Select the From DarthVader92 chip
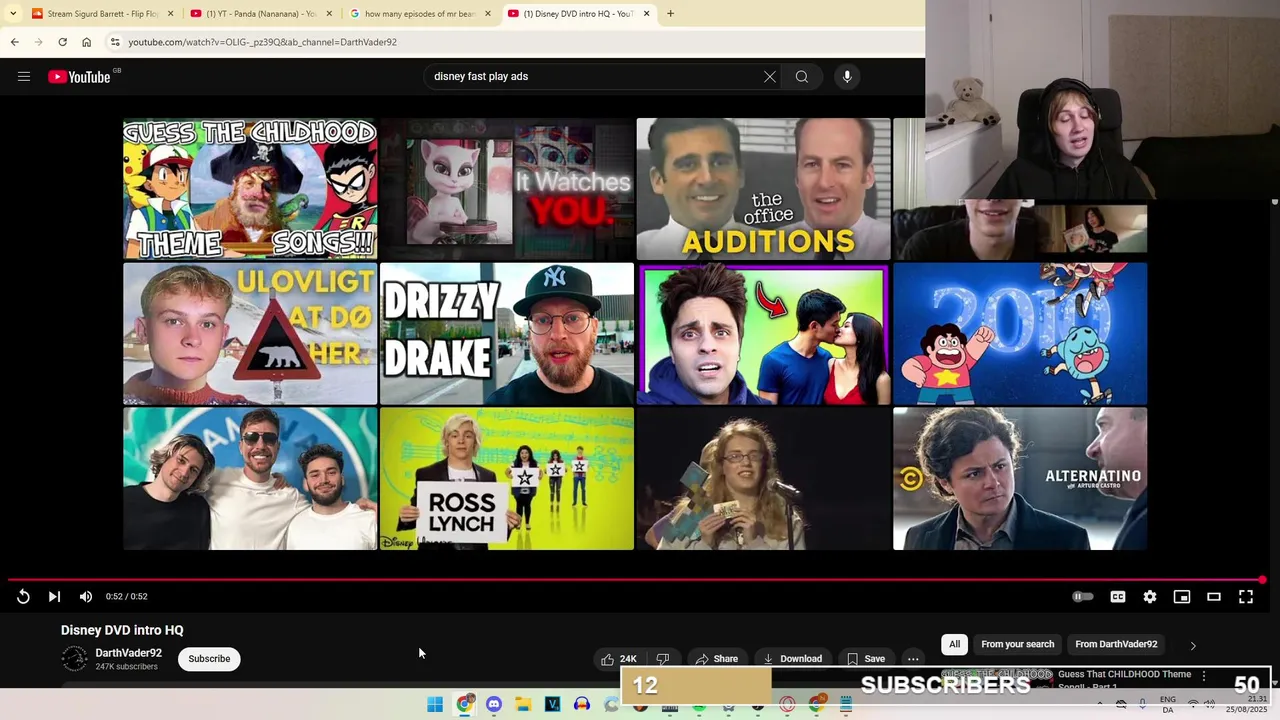The width and height of the screenshot is (1280, 720). 1116,645
